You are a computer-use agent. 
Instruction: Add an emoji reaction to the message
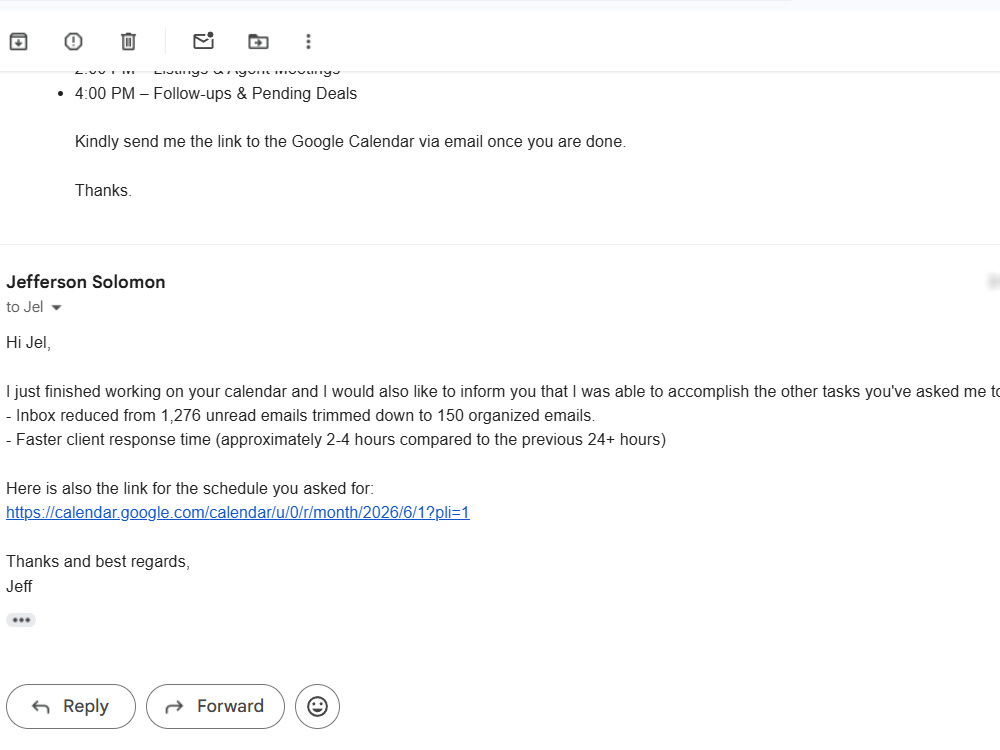click(x=318, y=706)
